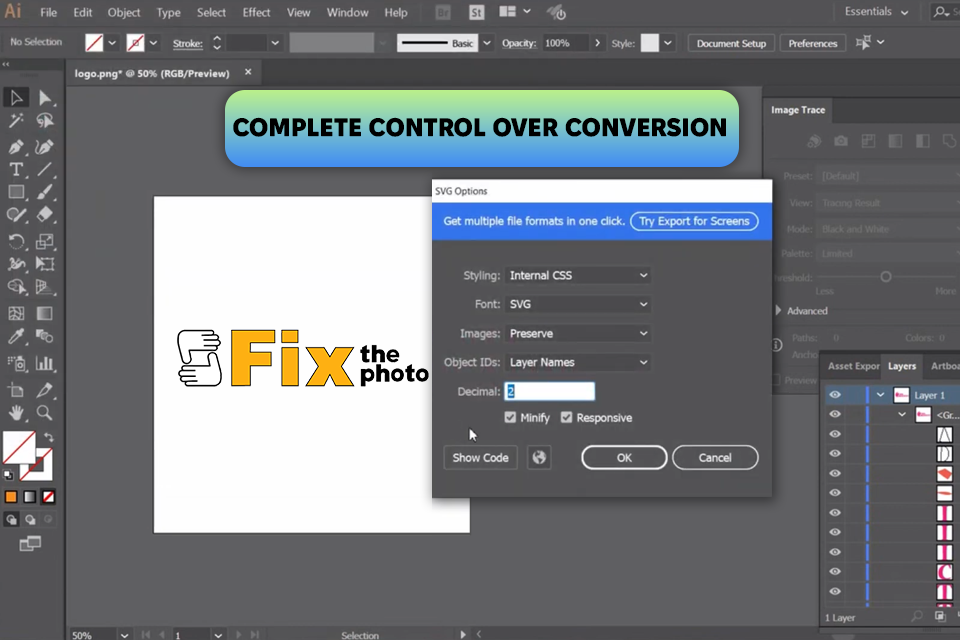Open the Styling dropdown set to Internal CSS
This screenshot has width=960, height=640.
577,276
